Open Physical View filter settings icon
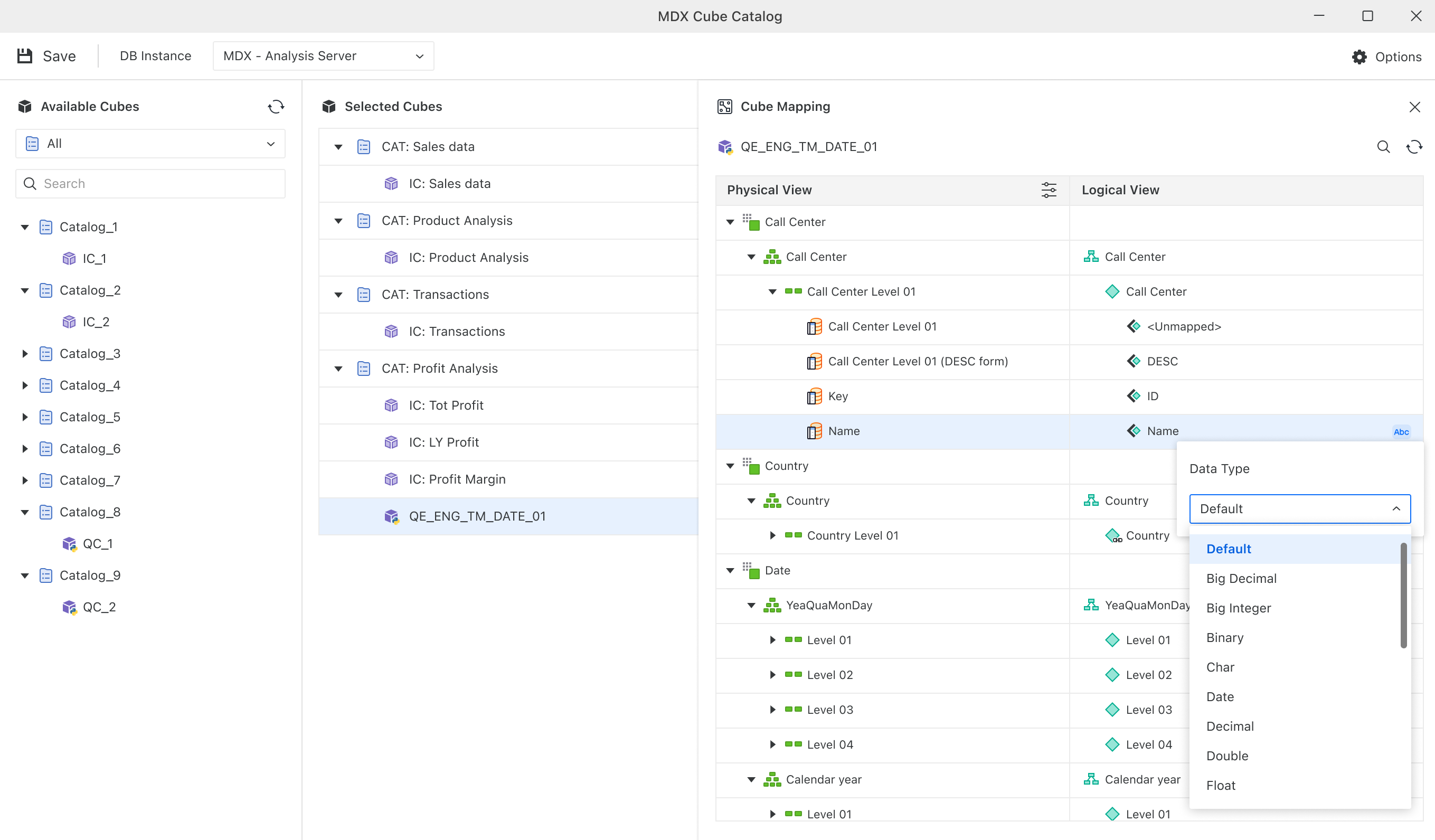 click(1049, 190)
